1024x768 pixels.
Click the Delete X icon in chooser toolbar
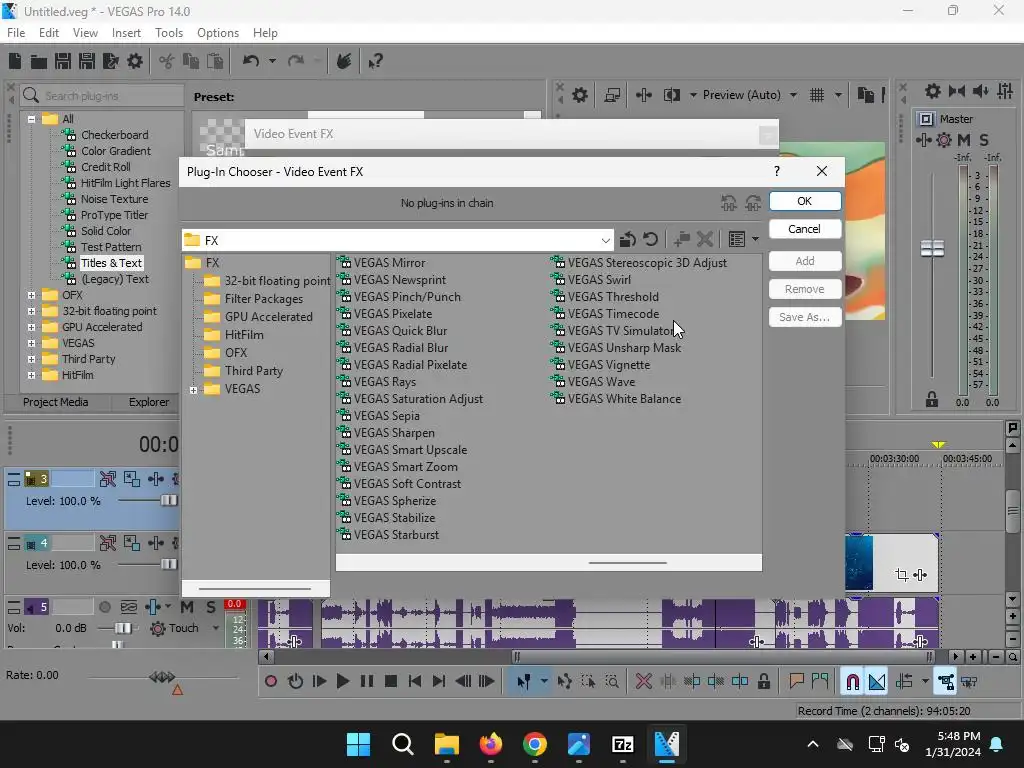click(705, 240)
